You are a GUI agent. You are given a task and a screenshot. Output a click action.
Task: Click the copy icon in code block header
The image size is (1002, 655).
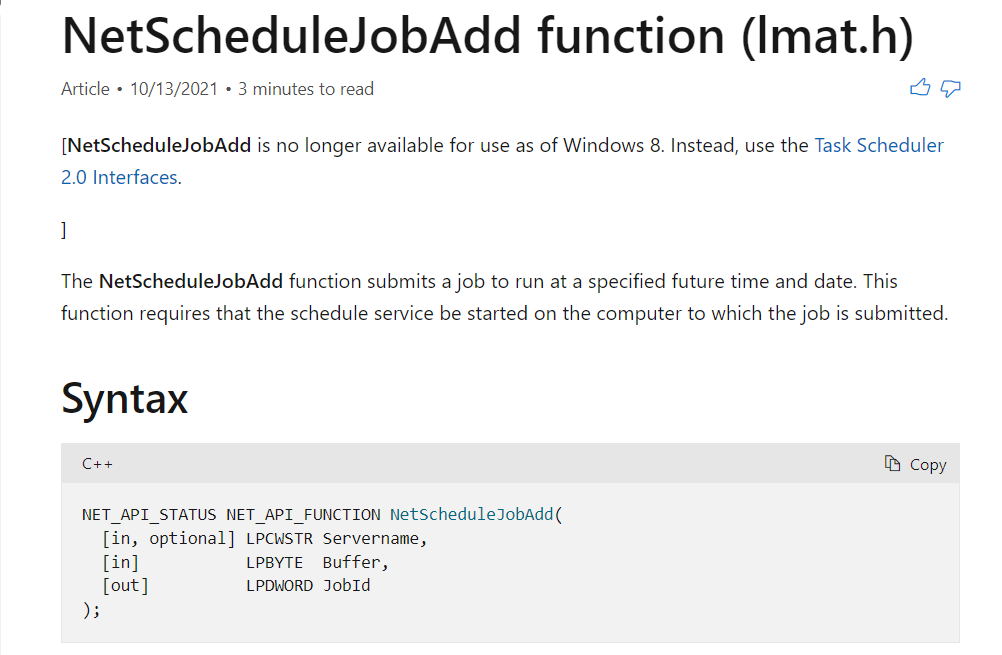pyautogui.click(x=892, y=463)
